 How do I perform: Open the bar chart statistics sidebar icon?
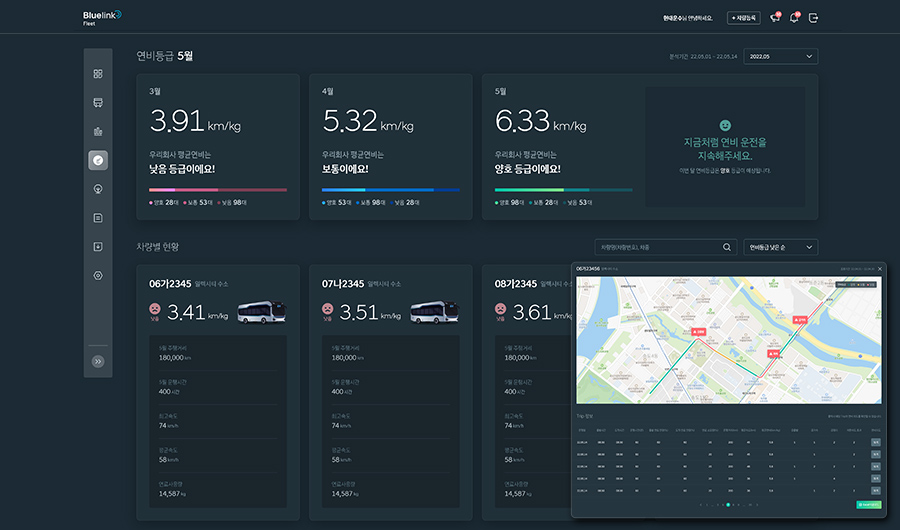tap(98, 131)
